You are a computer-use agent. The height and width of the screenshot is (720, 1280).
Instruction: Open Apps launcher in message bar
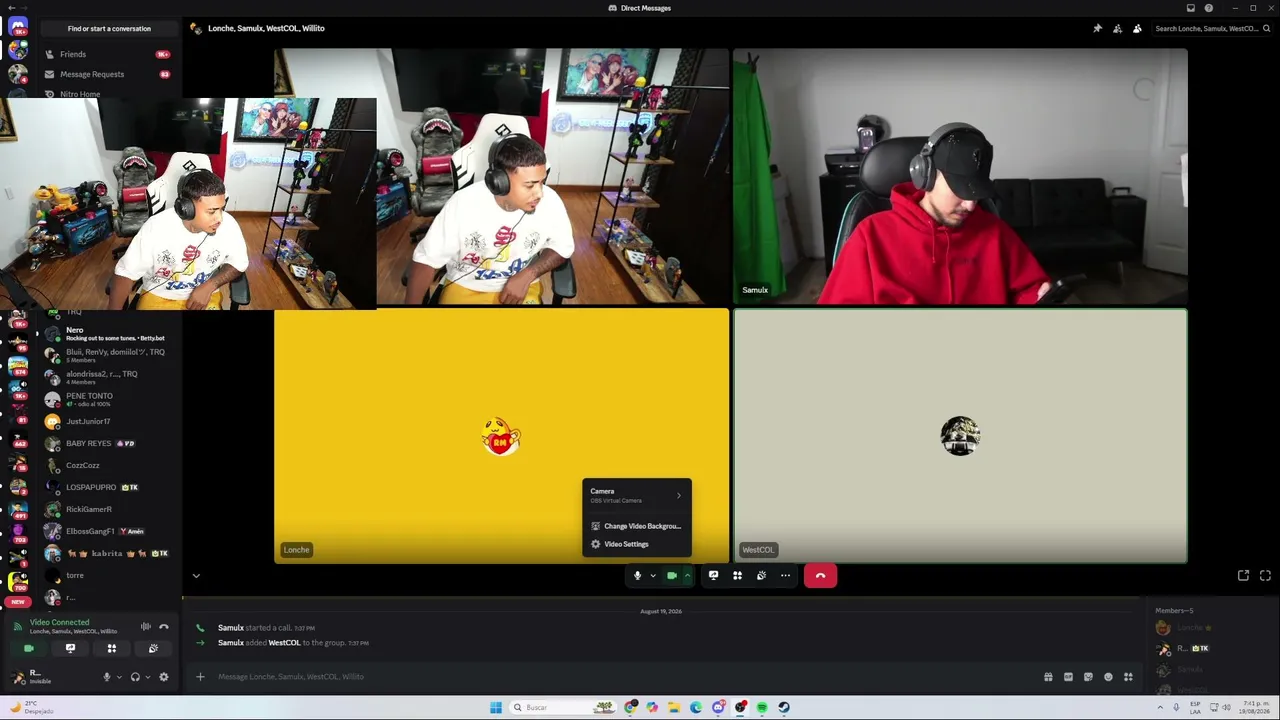1128,677
